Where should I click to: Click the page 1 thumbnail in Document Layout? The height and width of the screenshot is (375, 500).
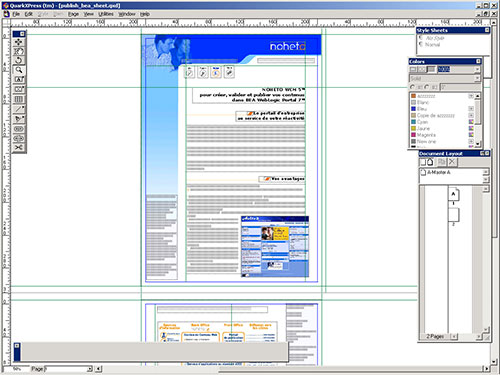point(453,194)
